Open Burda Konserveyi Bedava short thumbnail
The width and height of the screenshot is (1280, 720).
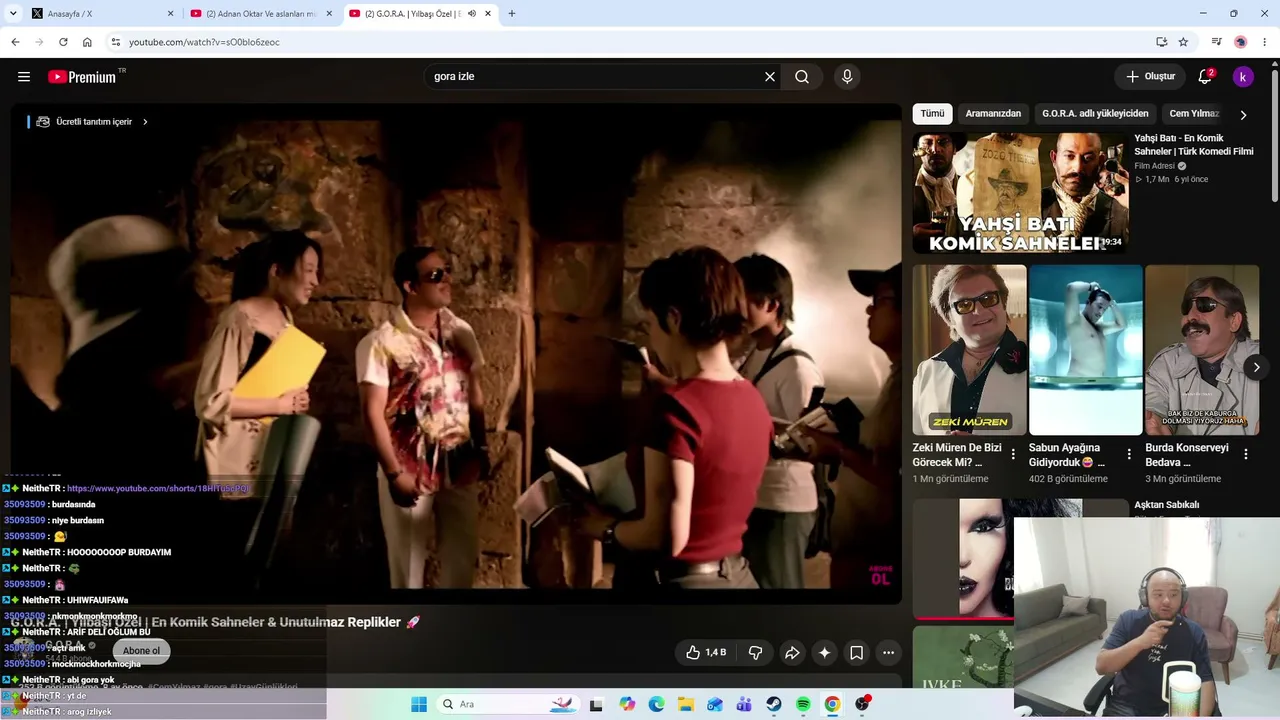[x=1202, y=350]
